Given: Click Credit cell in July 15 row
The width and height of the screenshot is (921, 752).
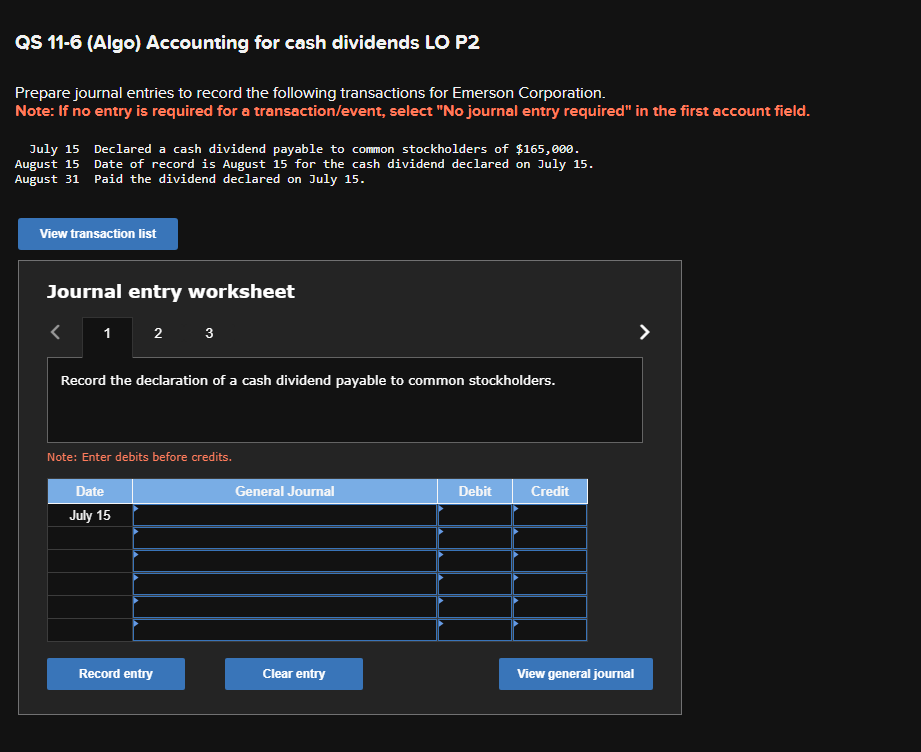Looking at the screenshot, I should [550, 515].
